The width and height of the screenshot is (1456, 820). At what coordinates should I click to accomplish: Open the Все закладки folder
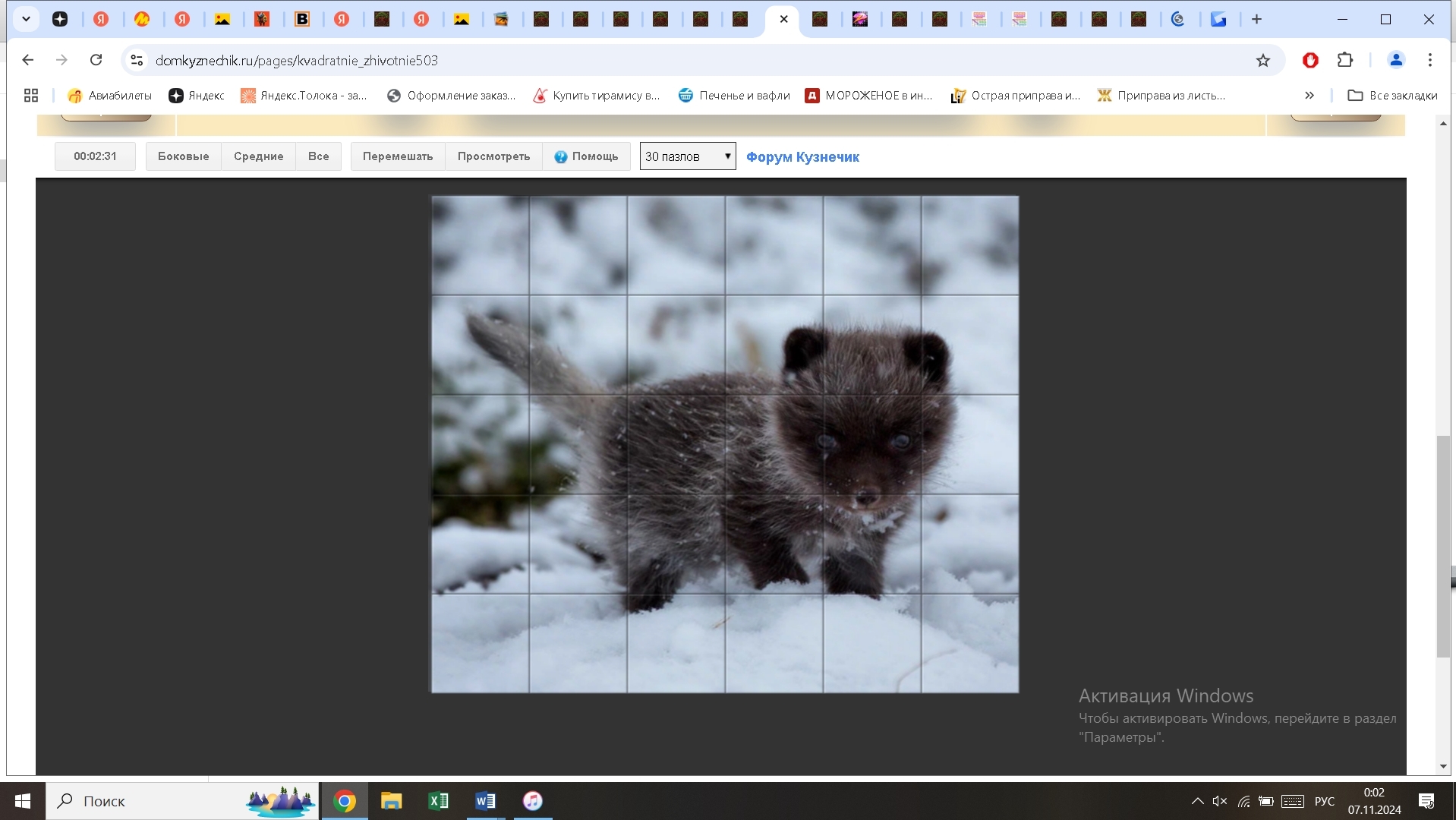[1392, 96]
